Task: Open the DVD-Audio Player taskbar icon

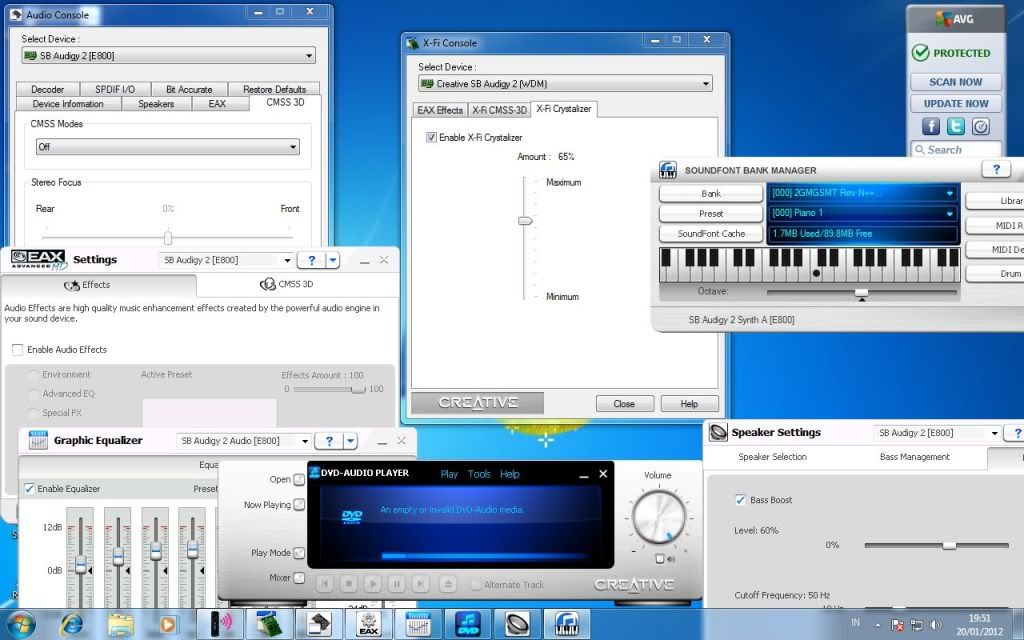Action: point(467,624)
